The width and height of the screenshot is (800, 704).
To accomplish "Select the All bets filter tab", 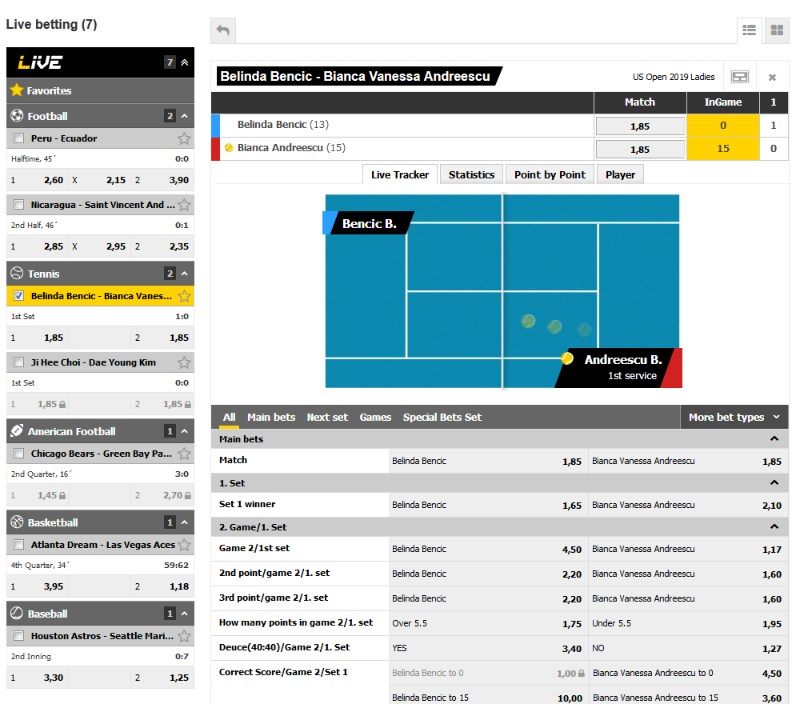I will (x=229, y=417).
